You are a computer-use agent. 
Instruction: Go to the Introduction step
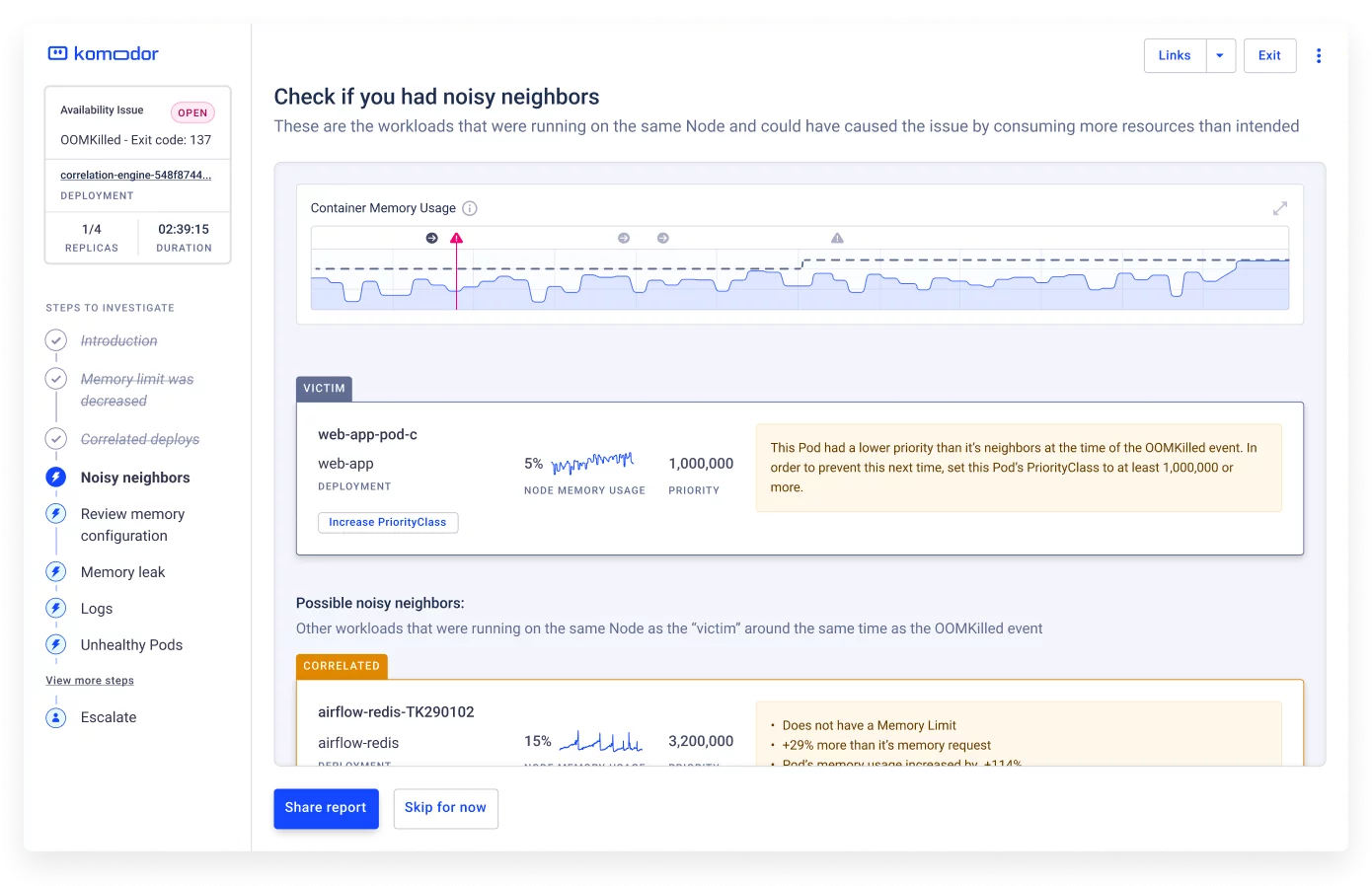pos(118,340)
